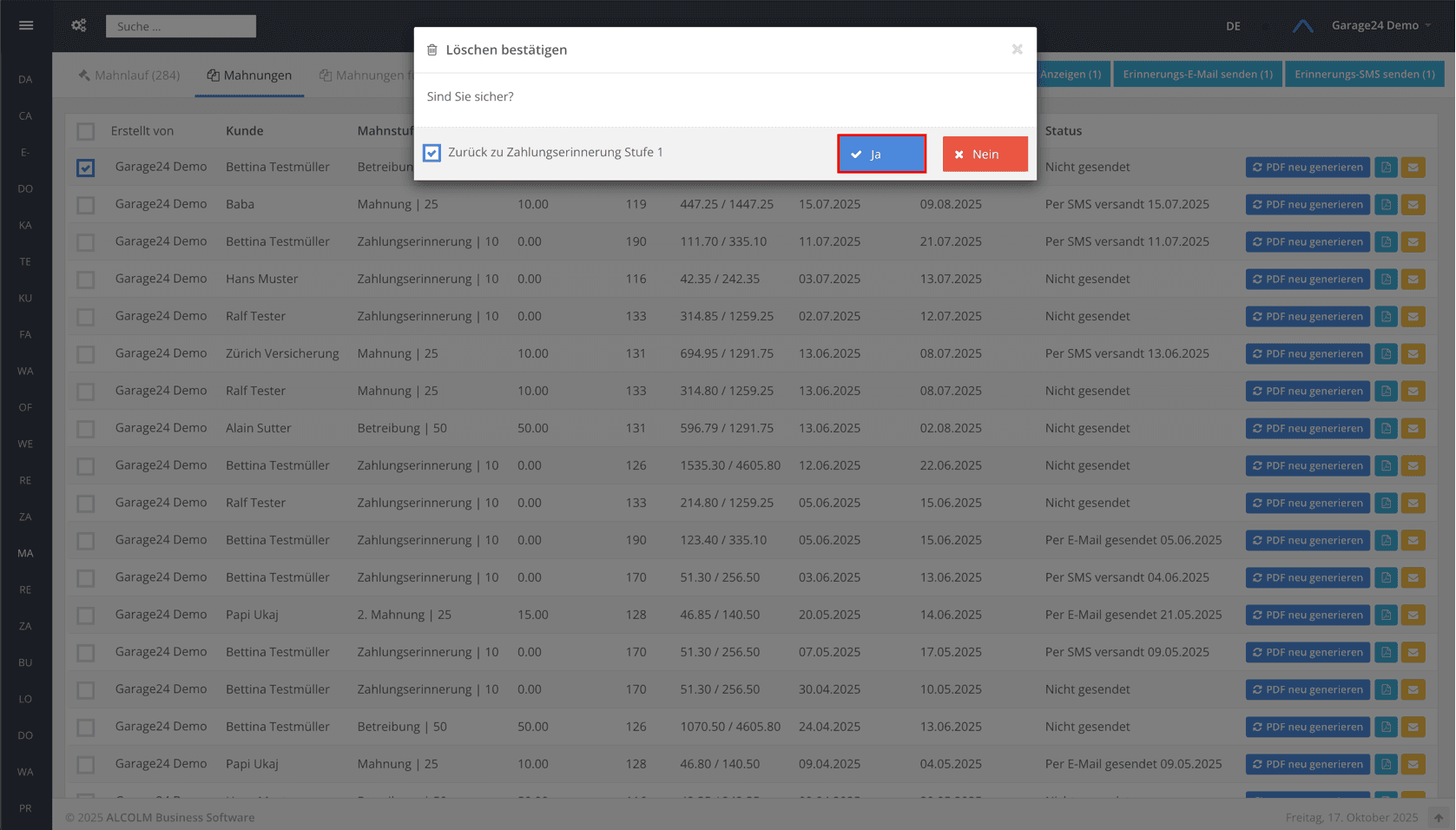
Task: Click the Anzeigen (1) button
Action: (1072, 74)
